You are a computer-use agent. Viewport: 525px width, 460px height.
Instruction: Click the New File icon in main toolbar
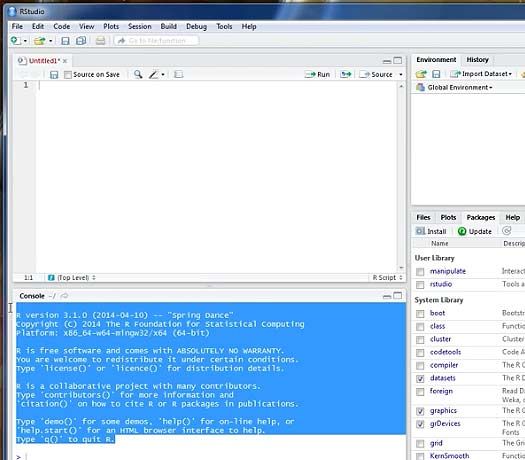point(15,41)
